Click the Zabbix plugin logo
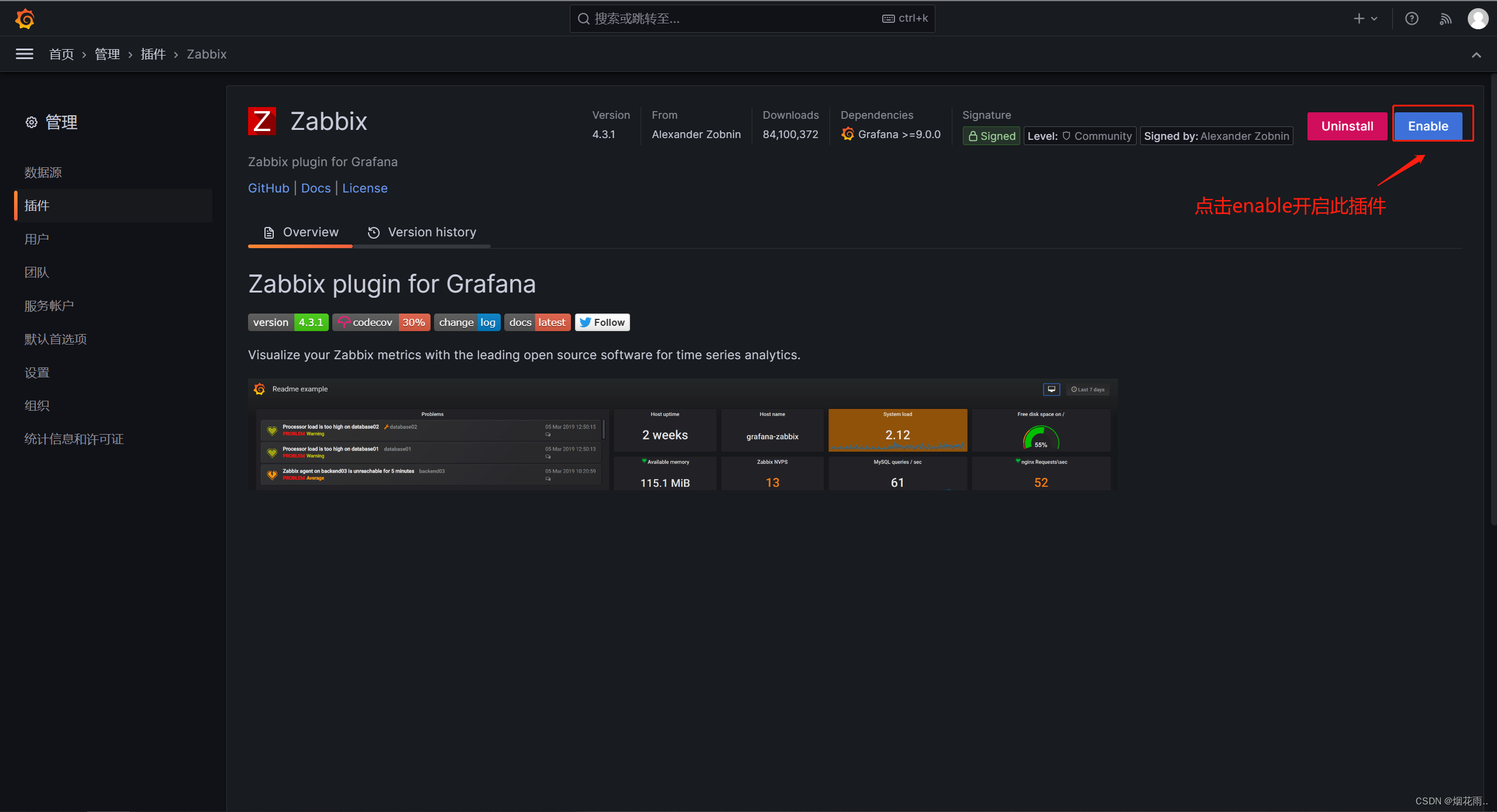Viewport: 1497px width, 812px height. click(261, 122)
